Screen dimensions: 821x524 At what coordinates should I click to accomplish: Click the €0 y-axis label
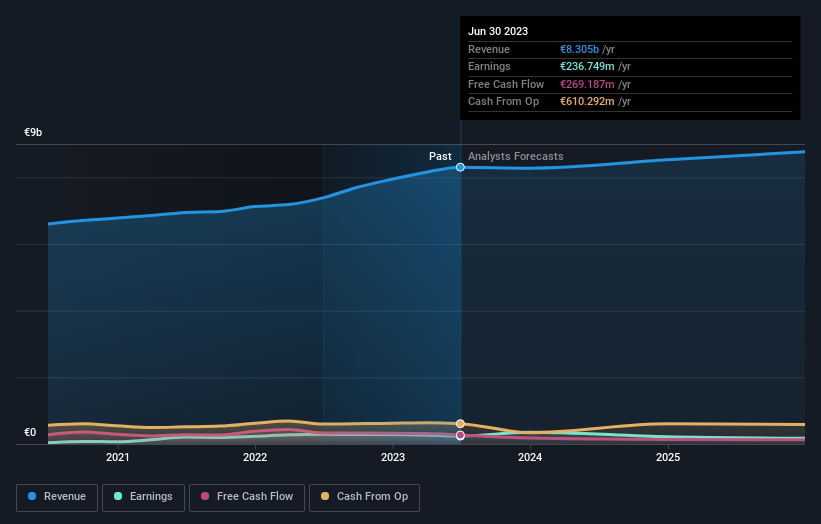(x=30, y=432)
